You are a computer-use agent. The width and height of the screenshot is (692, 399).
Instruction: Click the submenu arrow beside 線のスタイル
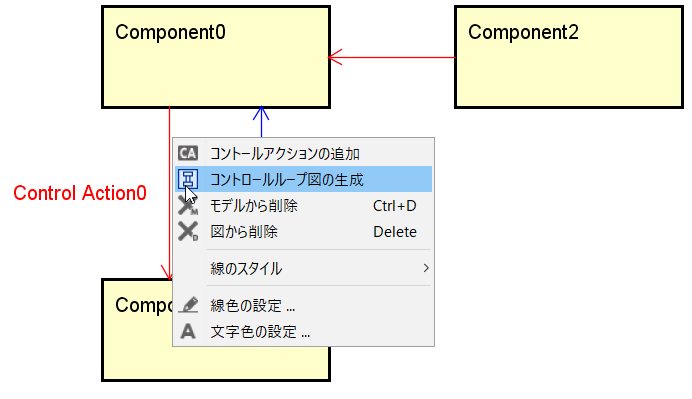pos(426,268)
